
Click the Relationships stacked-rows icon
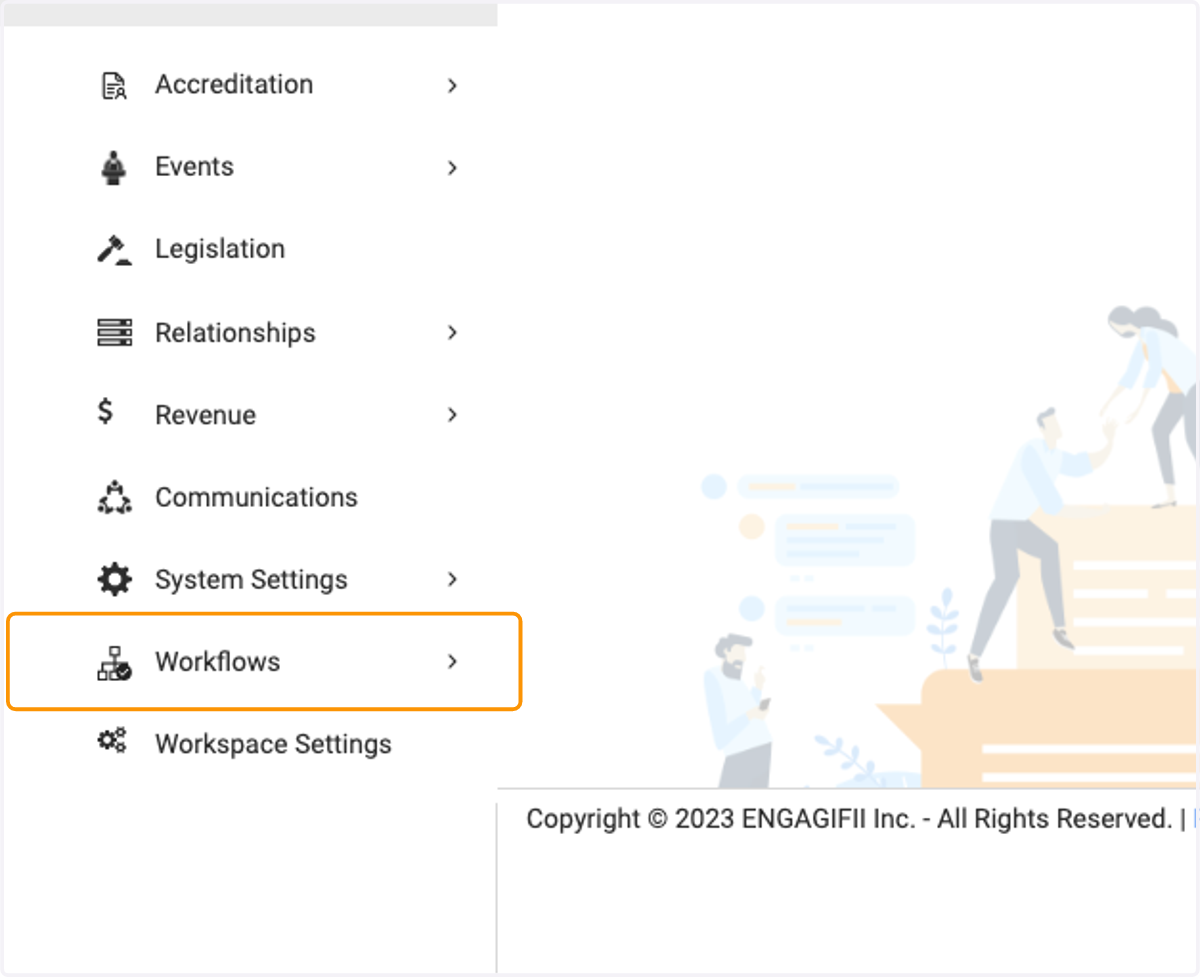point(114,332)
